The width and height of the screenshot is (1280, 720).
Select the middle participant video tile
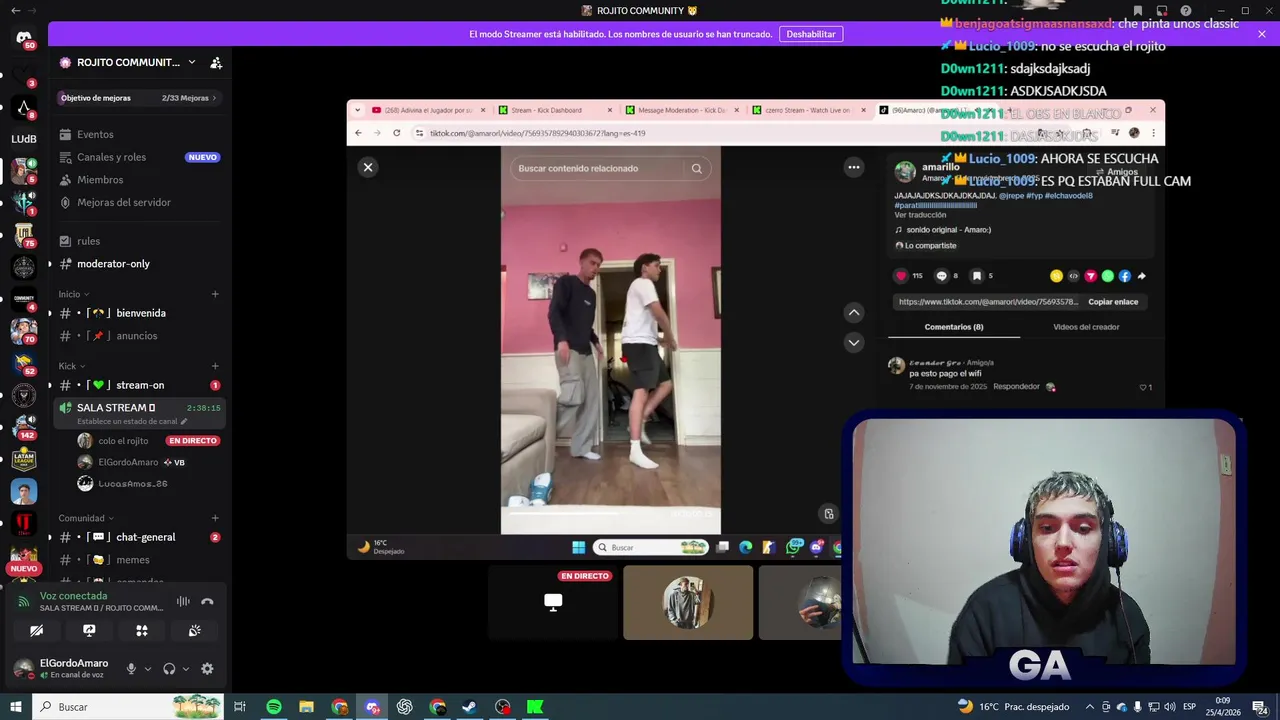click(x=688, y=602)
